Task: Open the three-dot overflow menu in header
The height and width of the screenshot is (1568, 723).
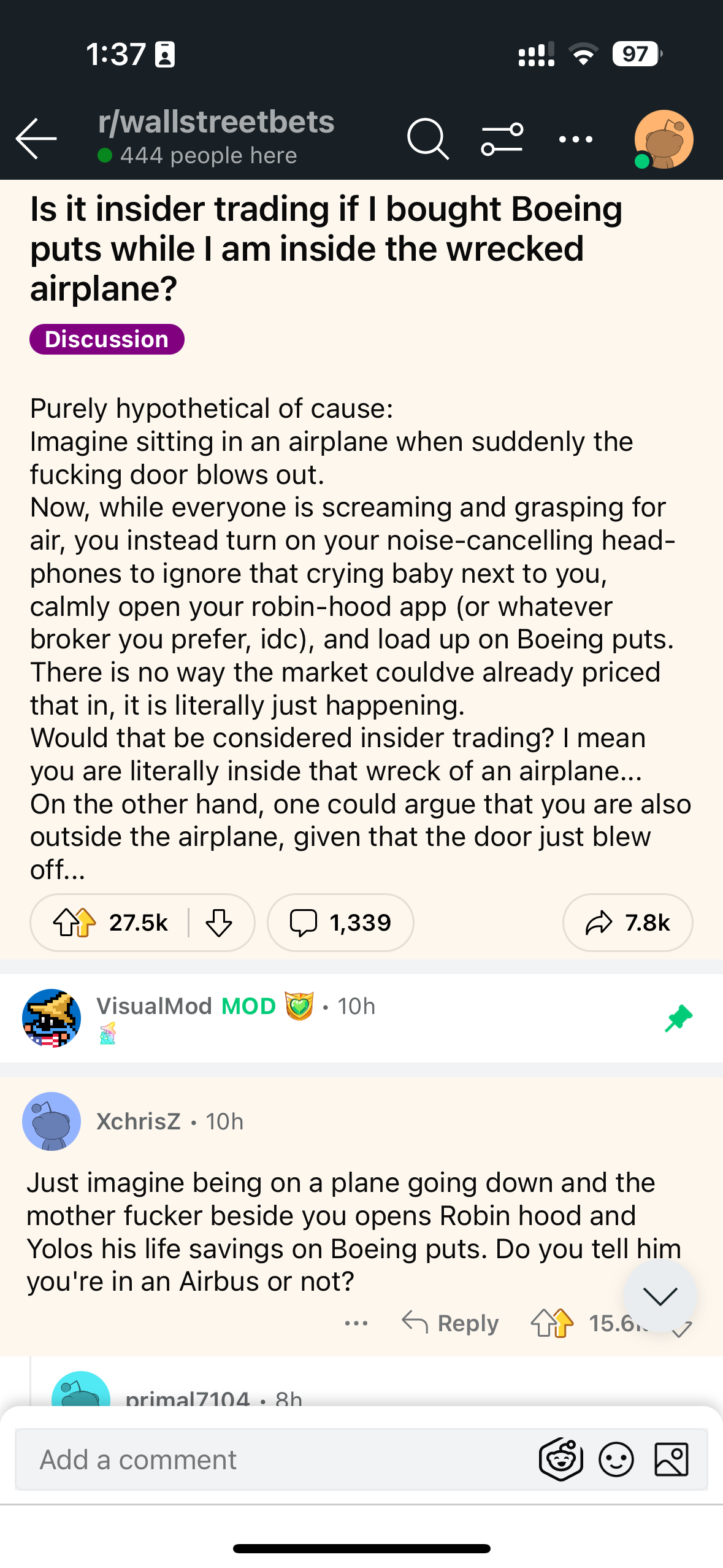Action: [575, 140]
